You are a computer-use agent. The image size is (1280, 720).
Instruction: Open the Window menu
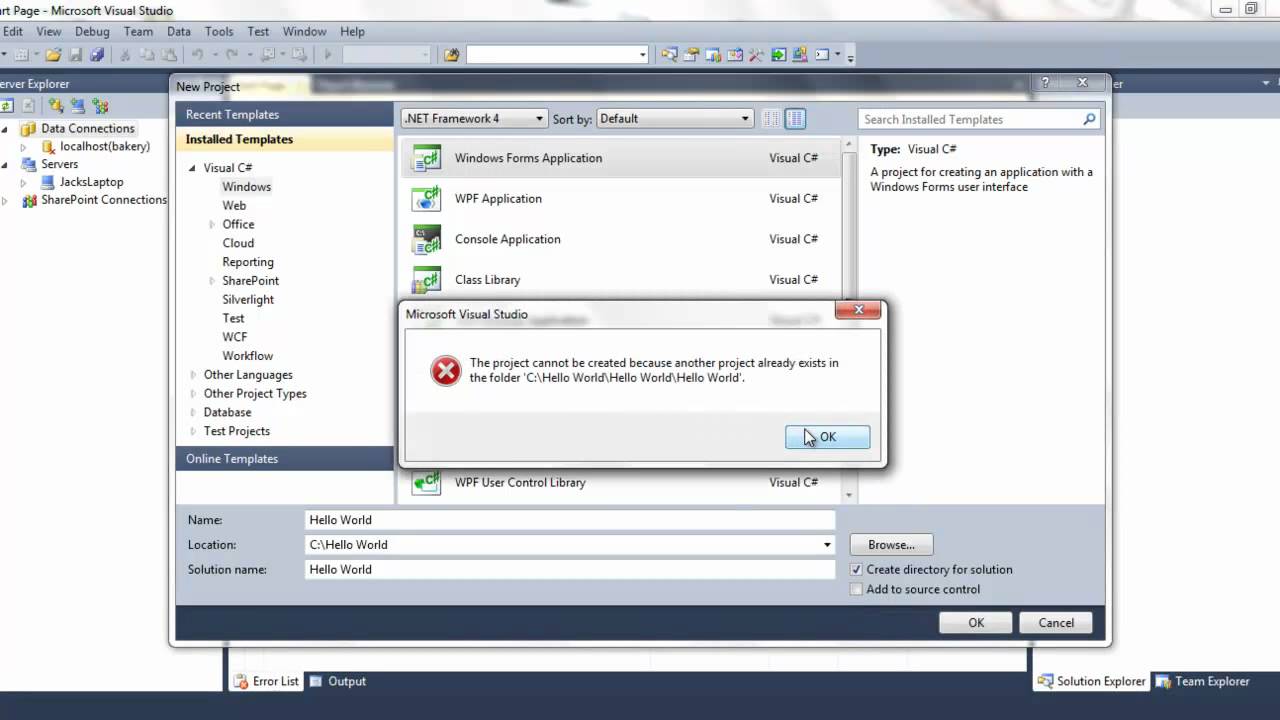point(304,31)
